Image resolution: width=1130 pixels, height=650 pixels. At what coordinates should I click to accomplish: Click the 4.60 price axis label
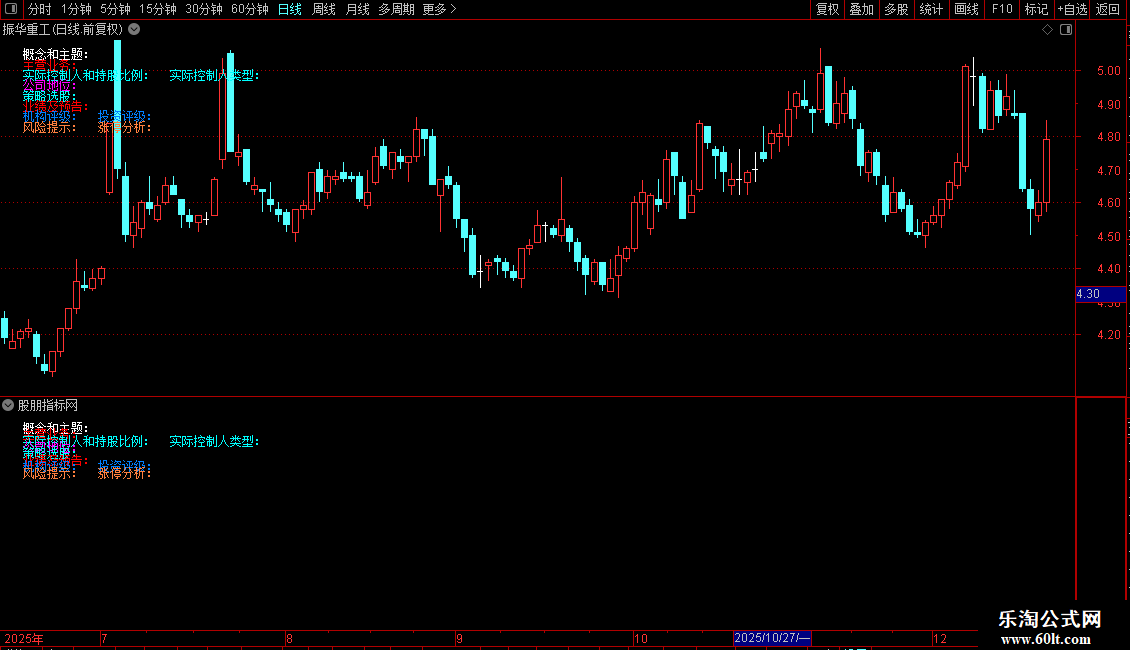tap(1108, 202)
